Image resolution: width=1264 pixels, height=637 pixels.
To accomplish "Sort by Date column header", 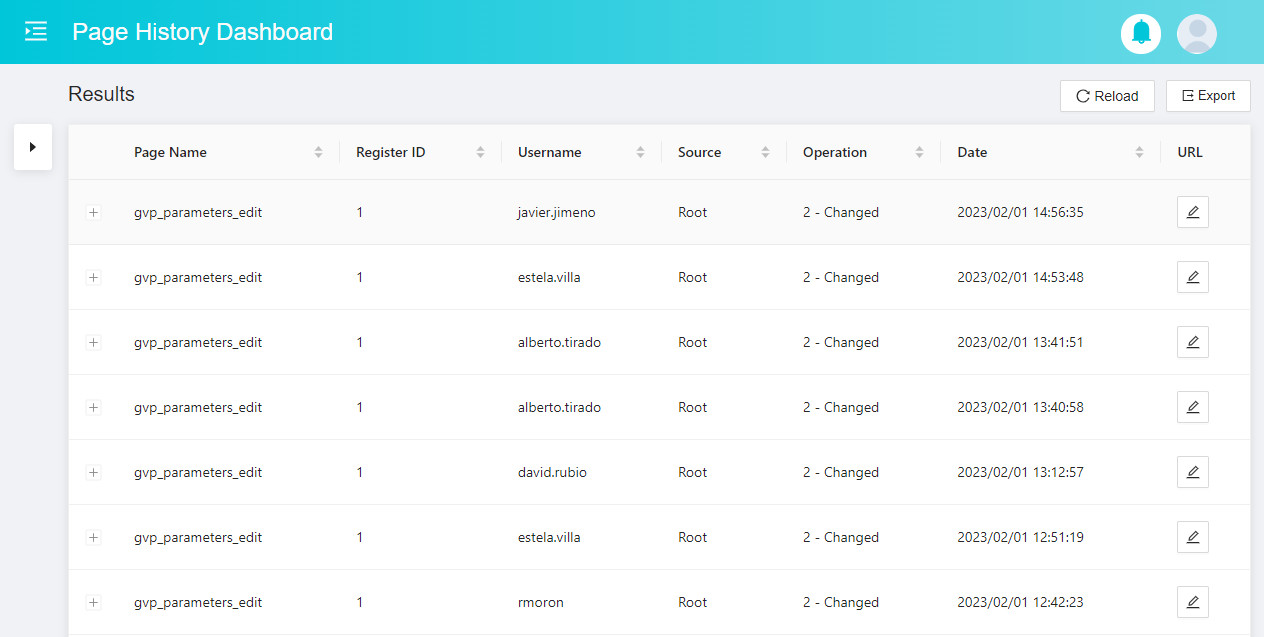I will click(972, 152).
